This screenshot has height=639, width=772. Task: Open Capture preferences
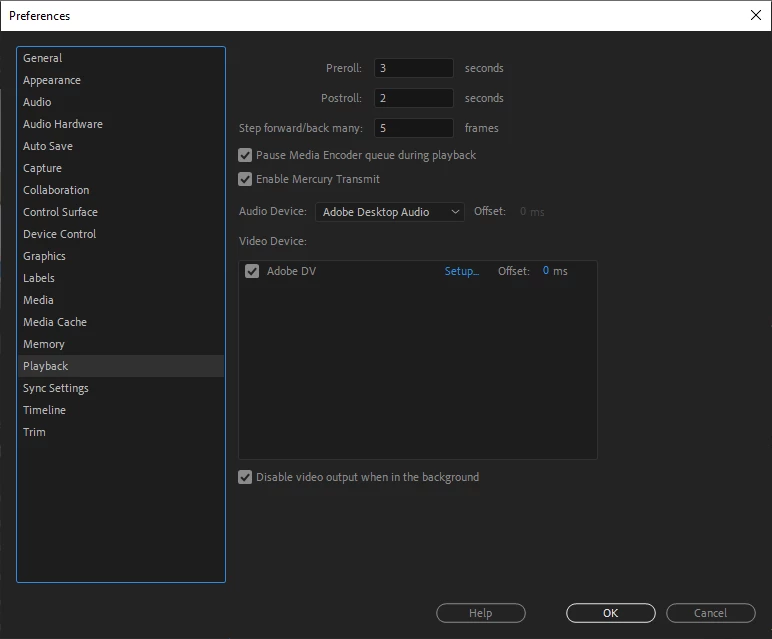pyautogui.click(x=121, y=168)
